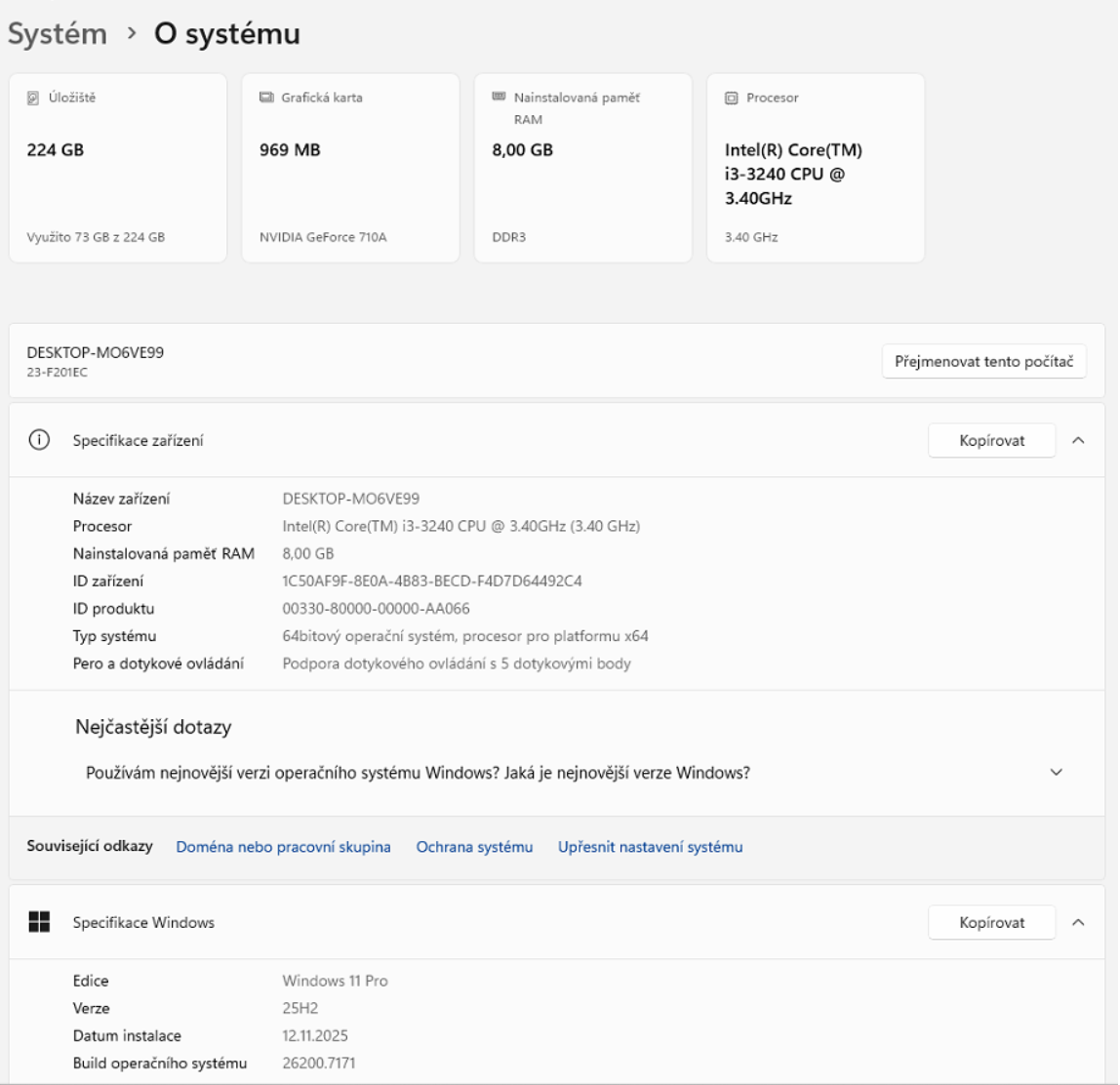Click the NVIDIA GeForce 710A label
Viewport: 1120px width, 1085px height.
[x=323, y=237]
